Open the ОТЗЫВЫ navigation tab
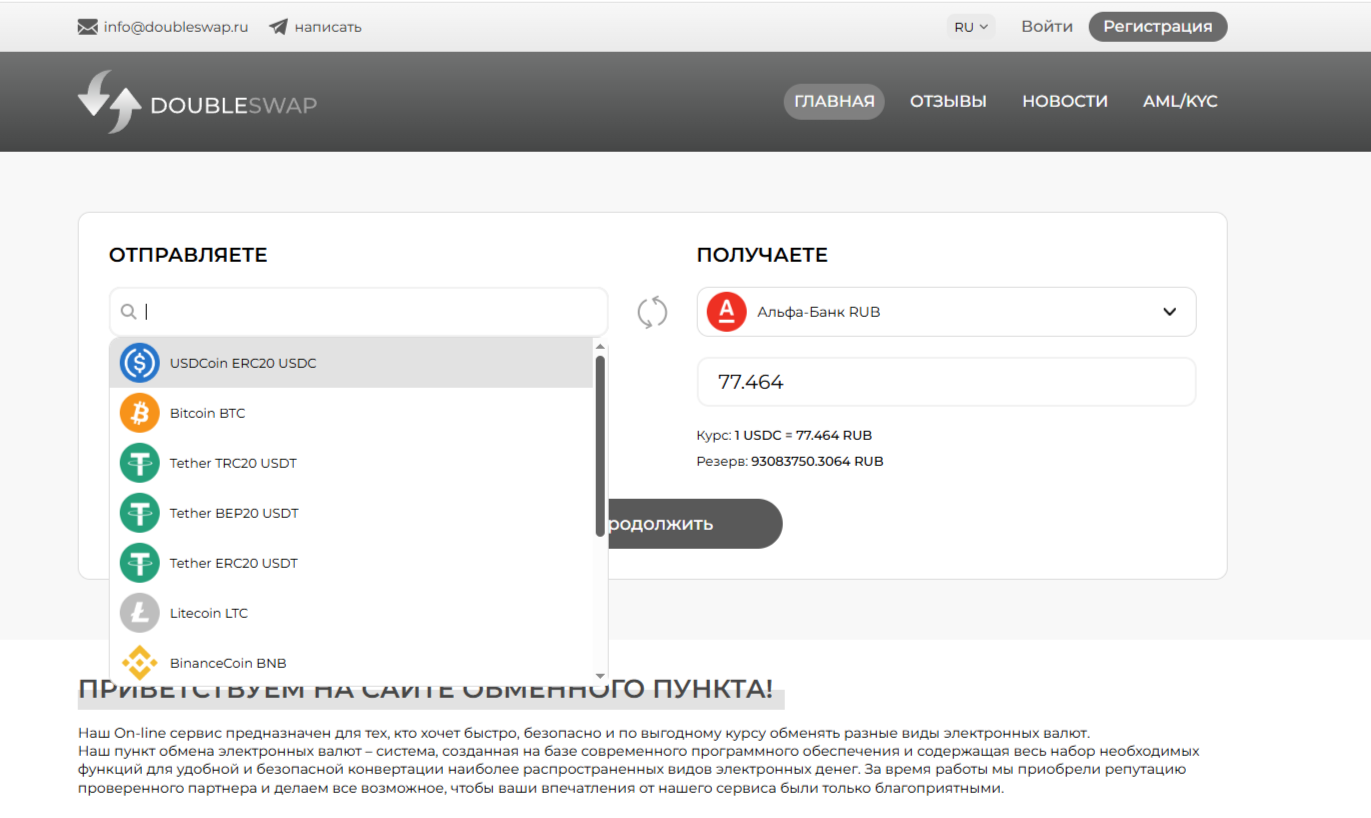 click(948, 101)
